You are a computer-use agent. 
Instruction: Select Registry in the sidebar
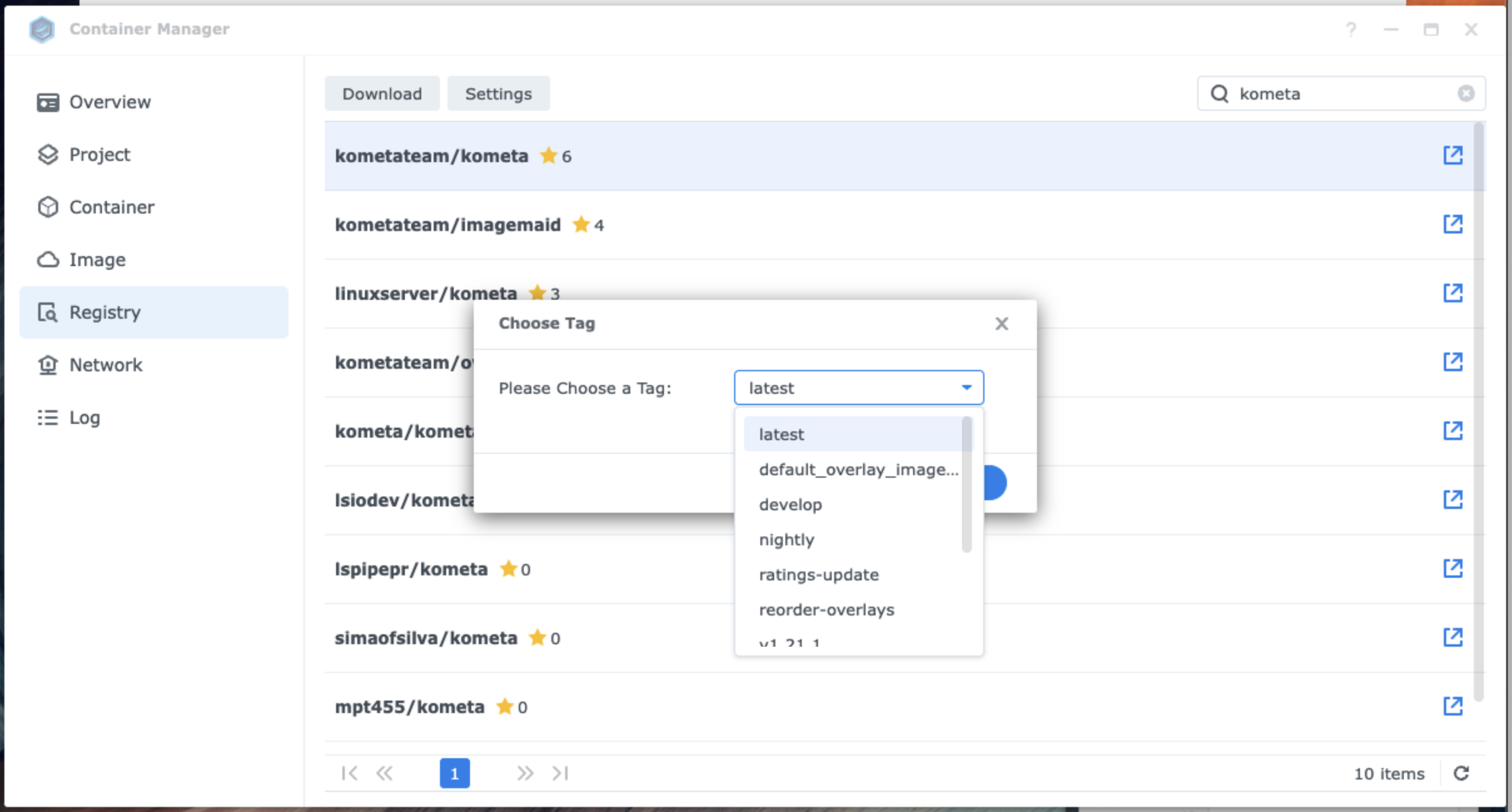click(154, 312)
